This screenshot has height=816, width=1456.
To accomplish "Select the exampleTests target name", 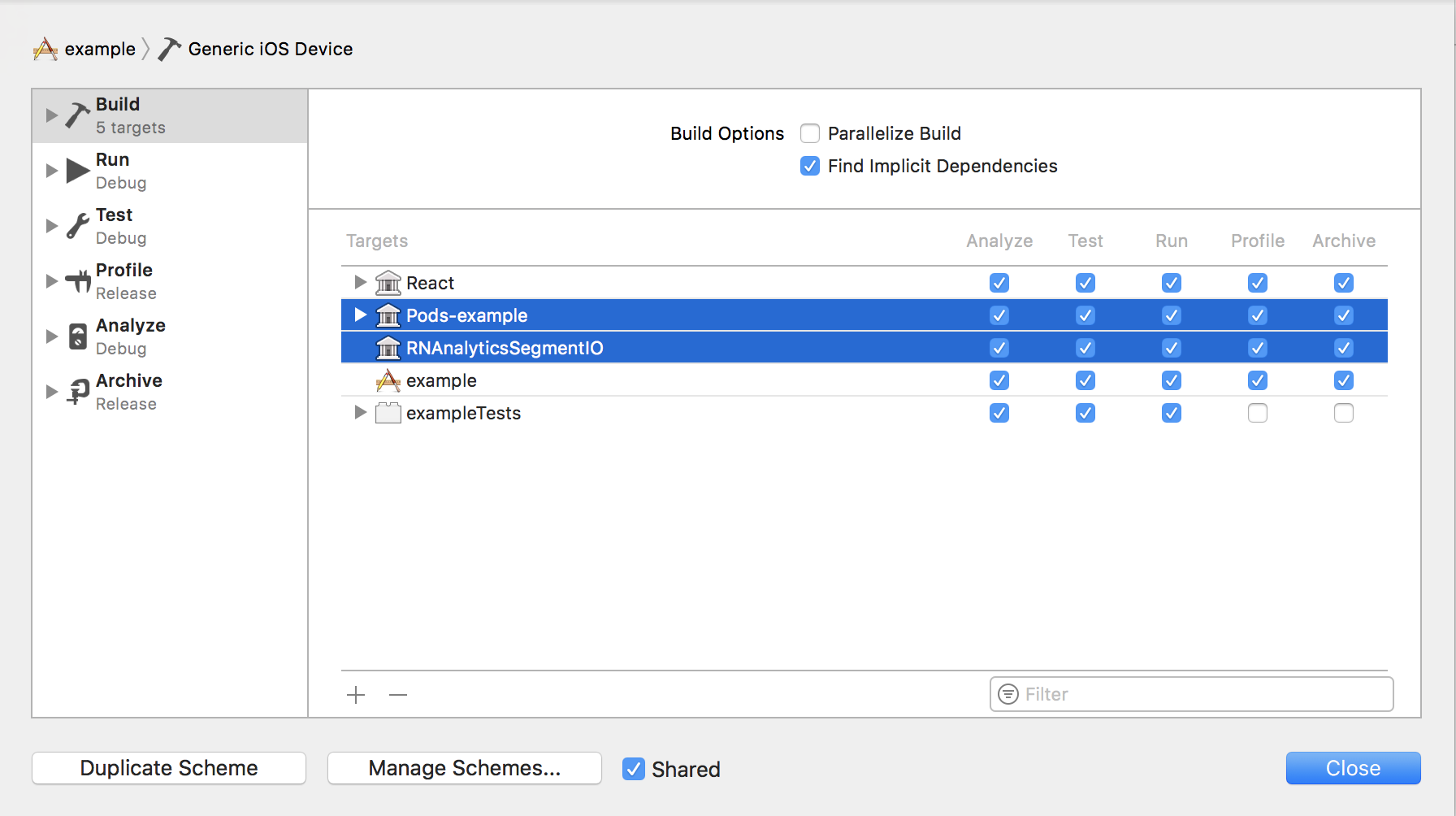I will pyautogui.click(x=463, y=413).
